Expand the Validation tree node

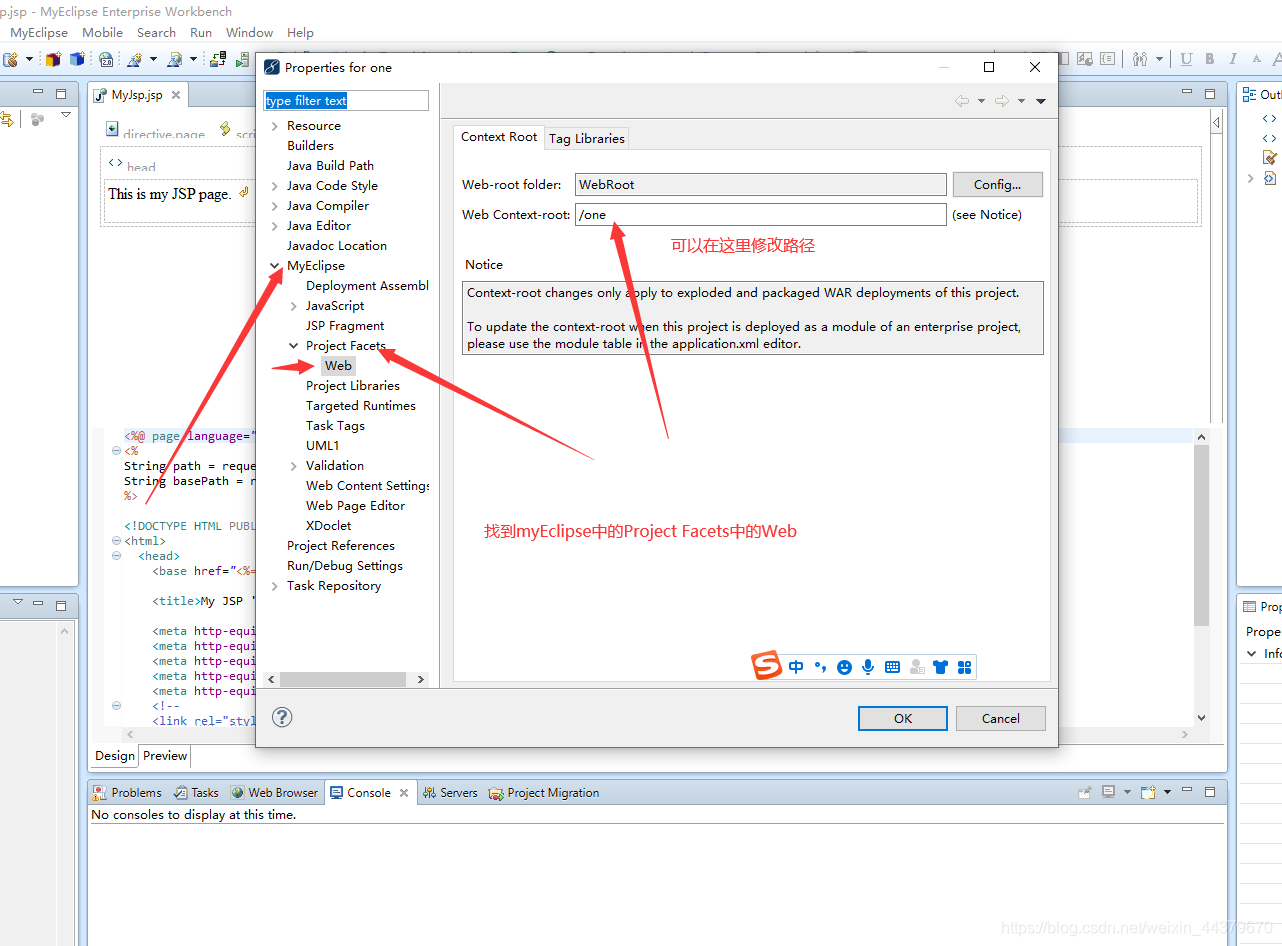pos(294,466)
